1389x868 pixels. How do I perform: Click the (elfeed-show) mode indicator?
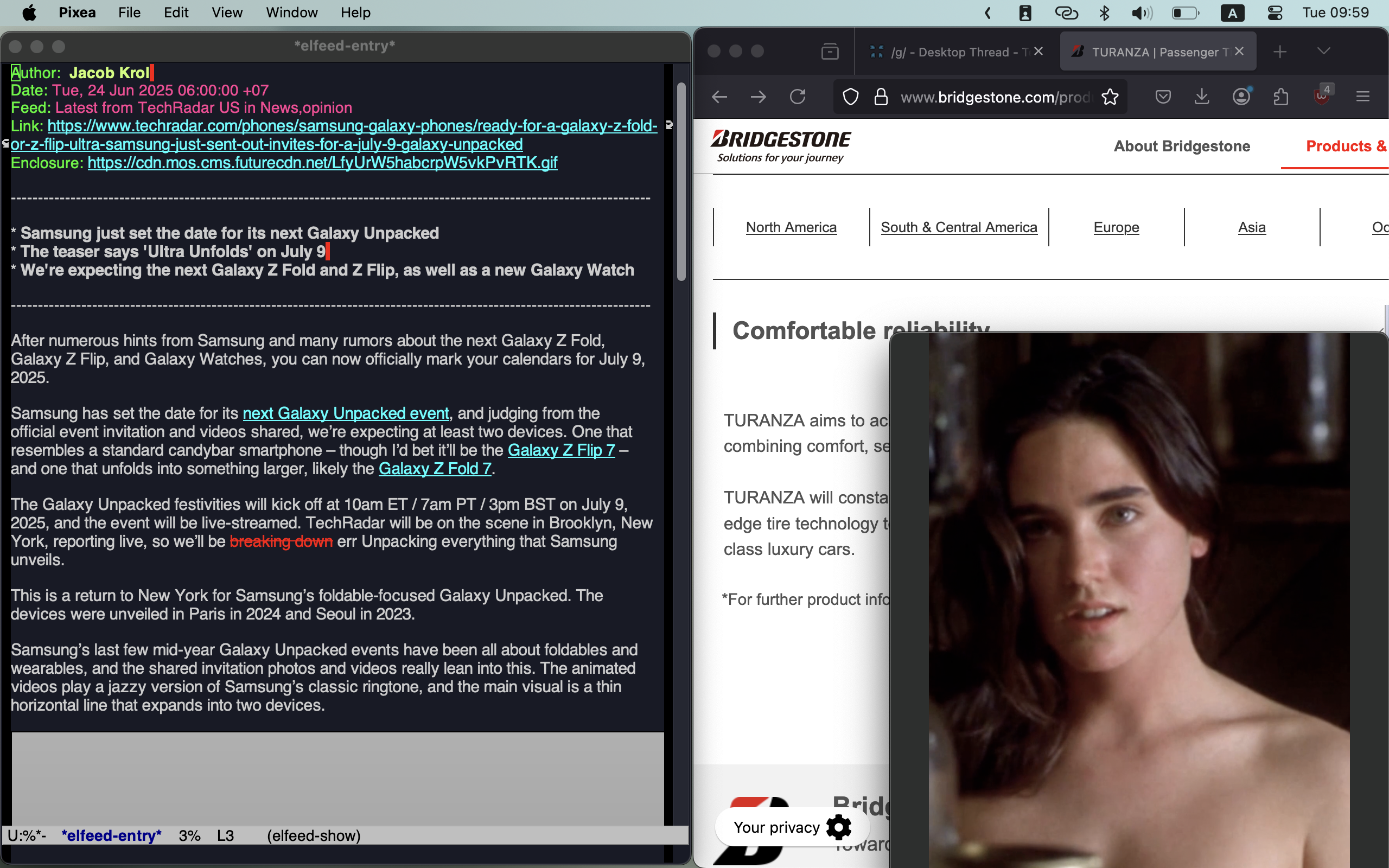(x=314, y=836)
